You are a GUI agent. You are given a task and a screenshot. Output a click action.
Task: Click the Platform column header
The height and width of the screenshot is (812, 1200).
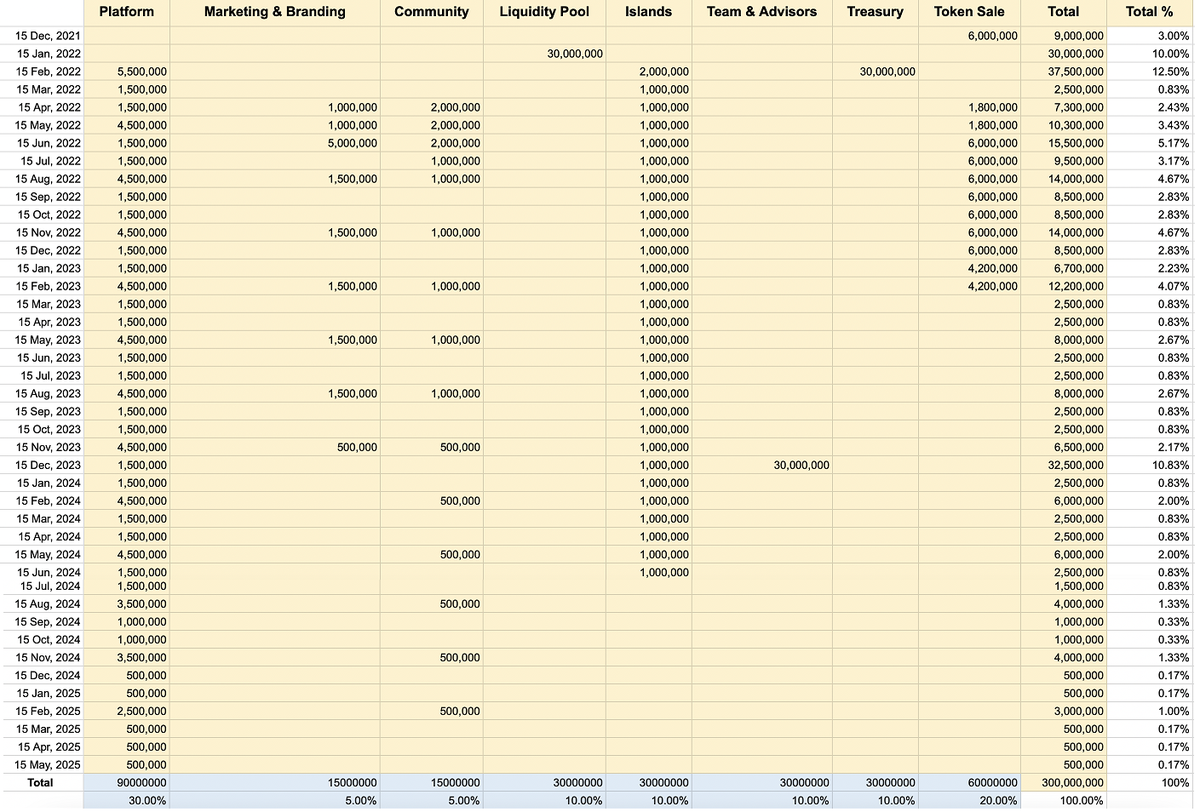click(126, 12)
